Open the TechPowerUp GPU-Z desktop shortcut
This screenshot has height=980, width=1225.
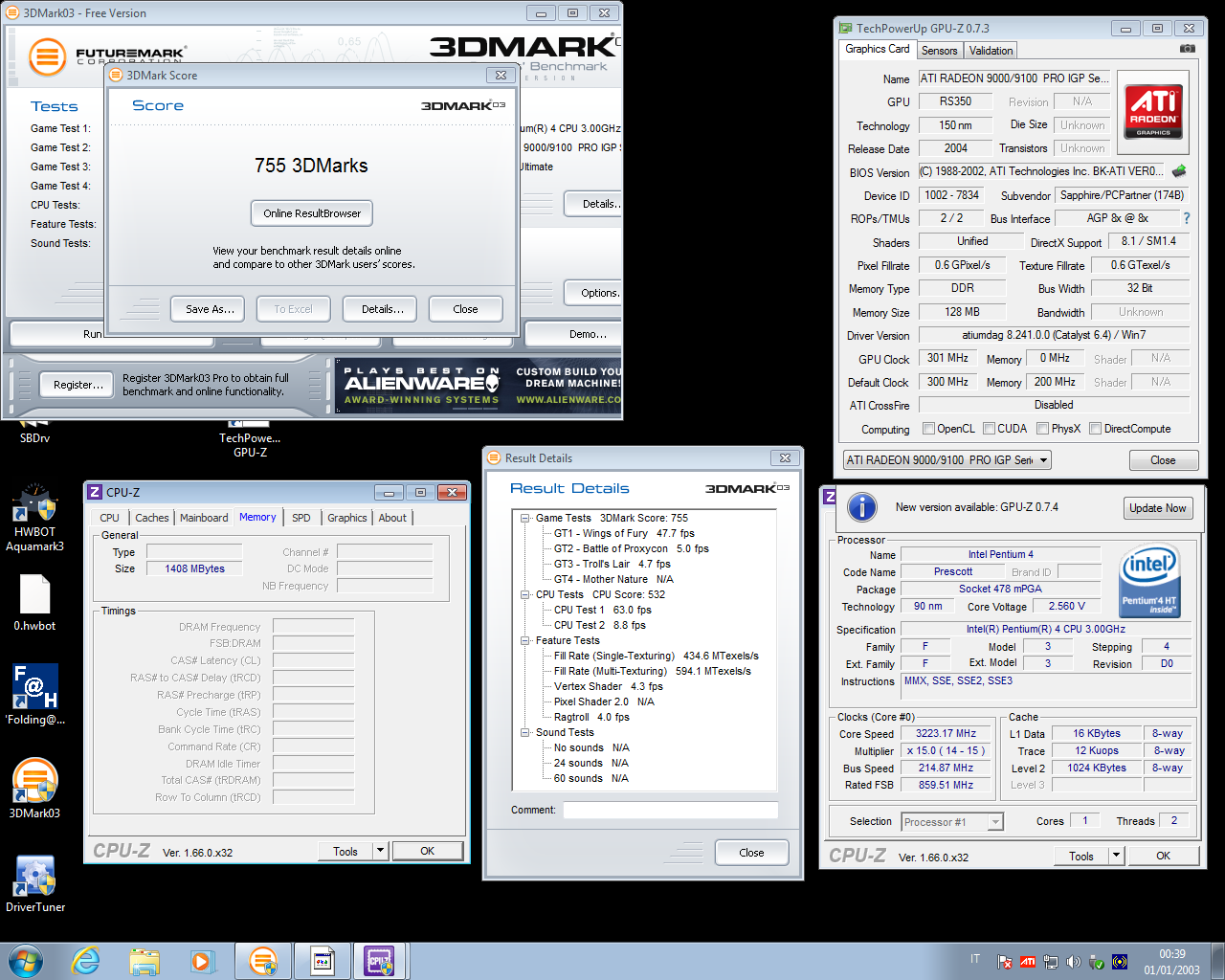pyautogui.click(x=250, y=438)
